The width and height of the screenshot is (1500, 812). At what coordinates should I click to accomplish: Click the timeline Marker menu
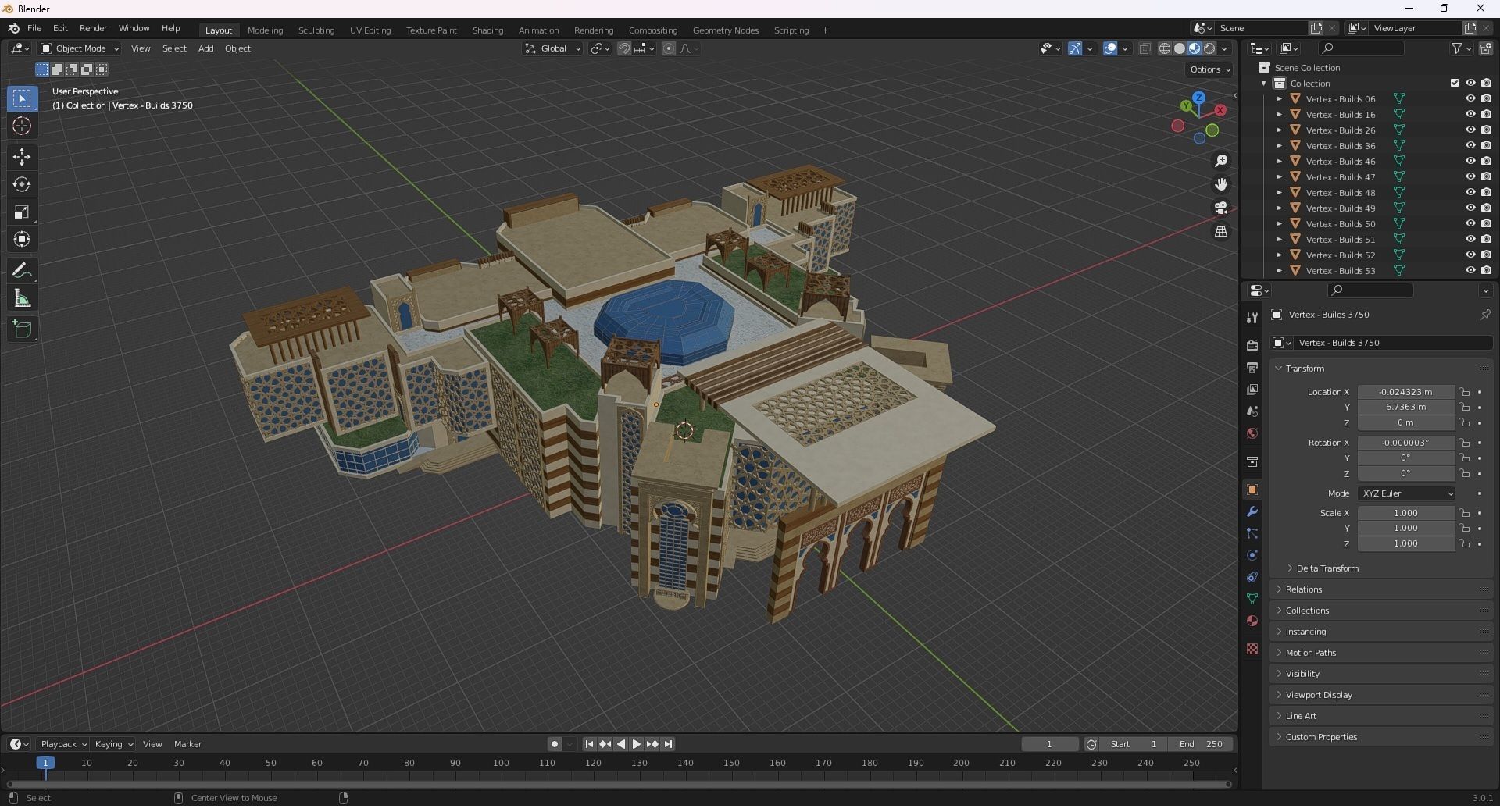187,744
